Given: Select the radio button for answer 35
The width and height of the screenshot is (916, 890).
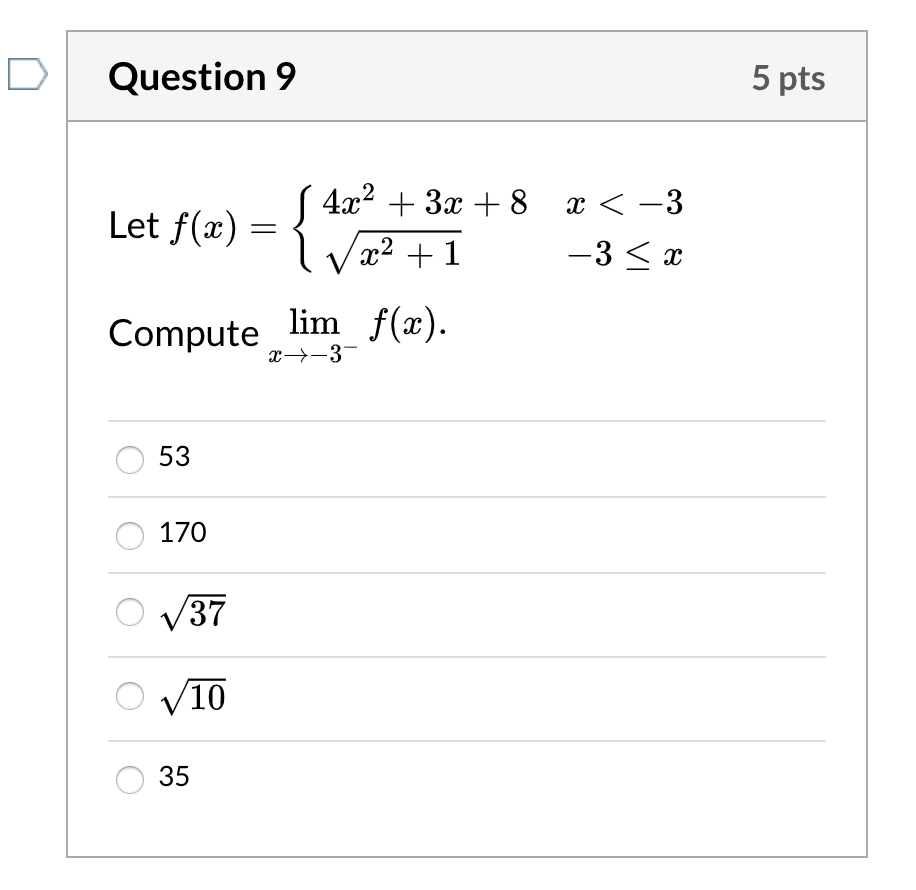Looking at the screenshot, I should click(x=128, y=778).
